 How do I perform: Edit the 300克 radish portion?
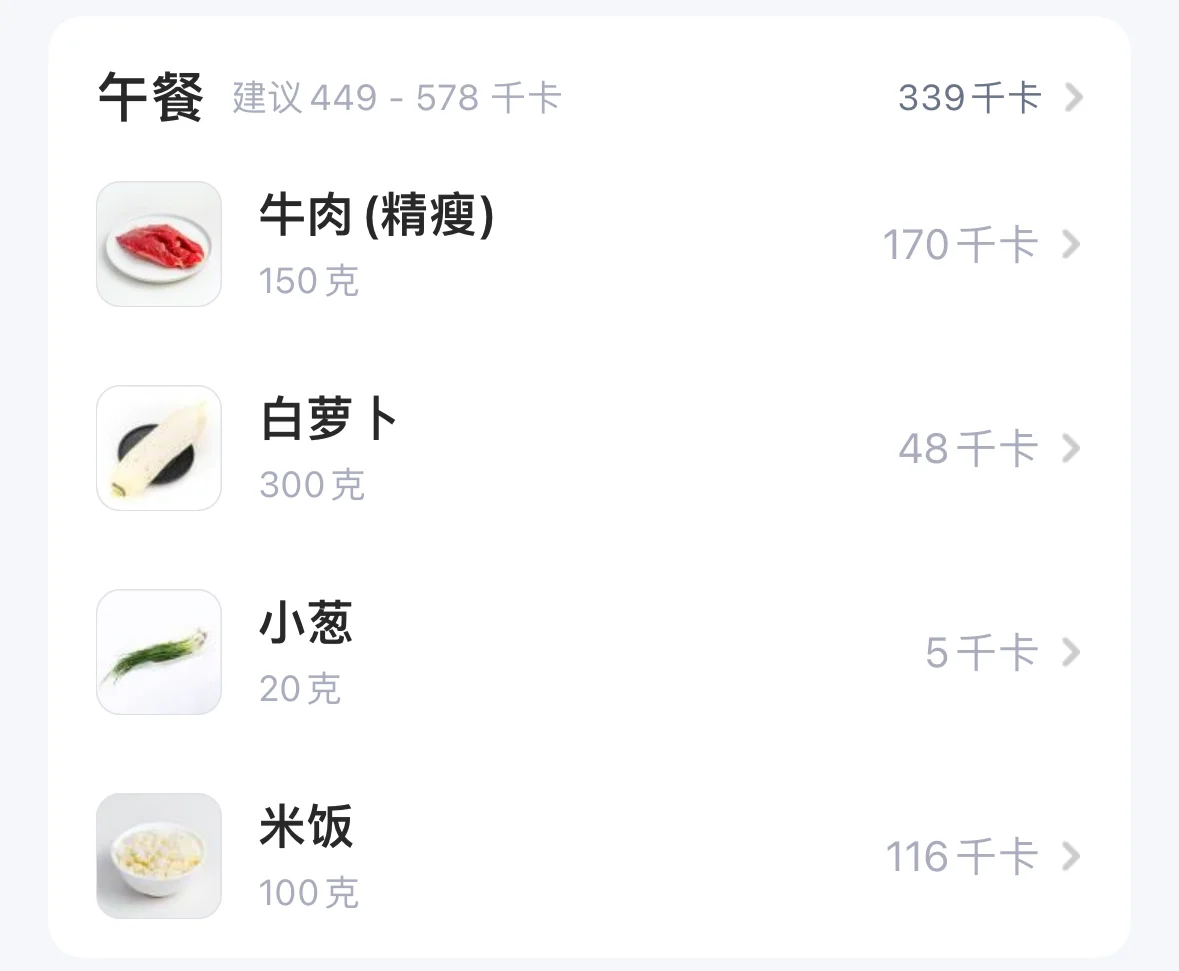[312, 484]
